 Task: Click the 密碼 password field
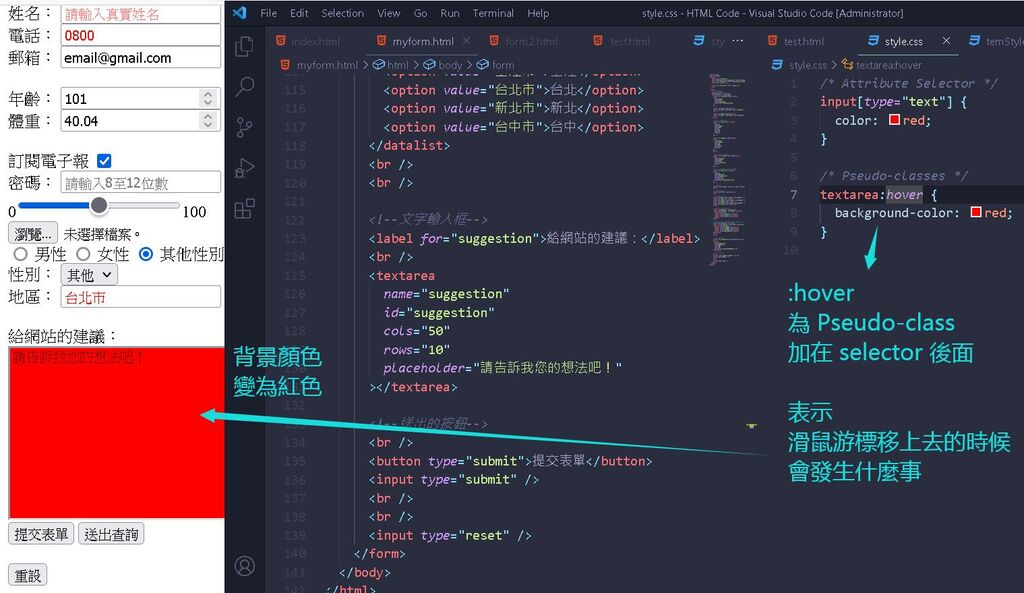[140, 182]
